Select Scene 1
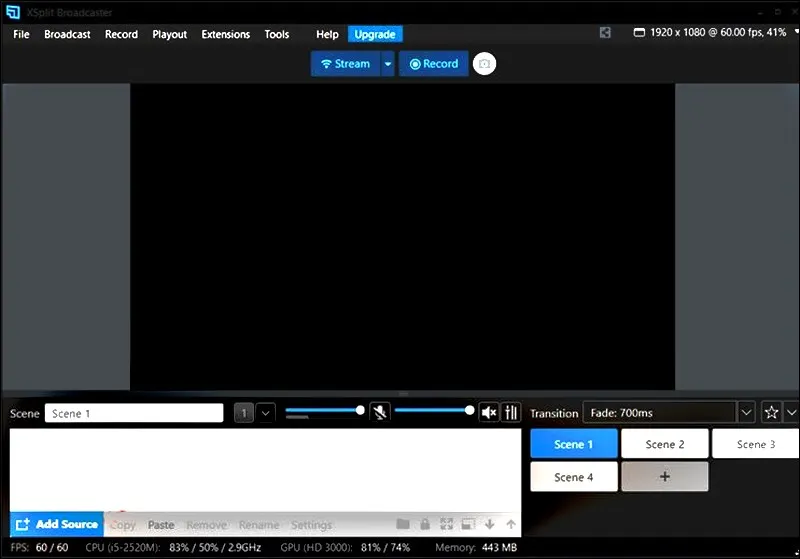The width and height of the screenshot is (800, 559). coord(573,444)
